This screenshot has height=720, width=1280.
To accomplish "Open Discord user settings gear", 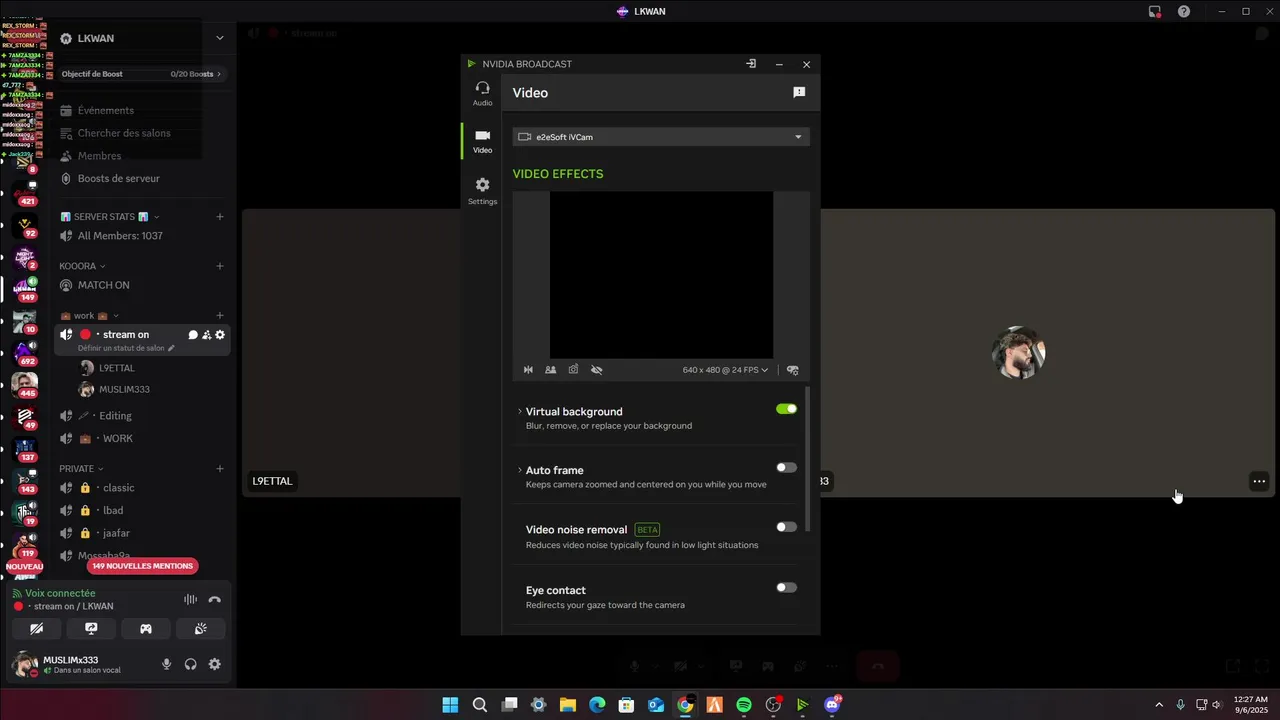I will tap(214, 664).
